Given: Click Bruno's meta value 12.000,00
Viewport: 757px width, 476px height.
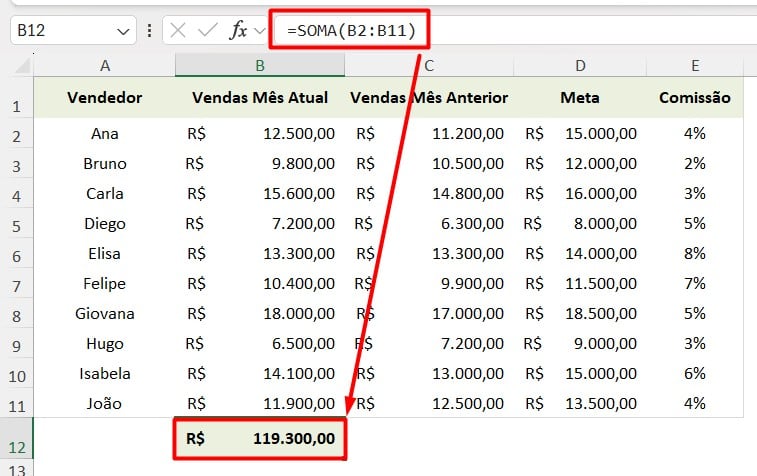Looking at the screenshot, I should click(580, 163).
